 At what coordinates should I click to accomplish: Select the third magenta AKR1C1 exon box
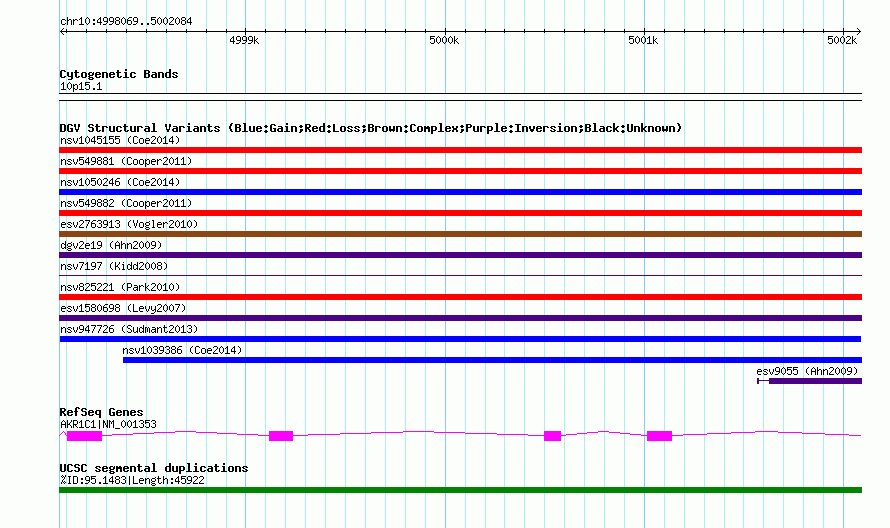(552, 436)
